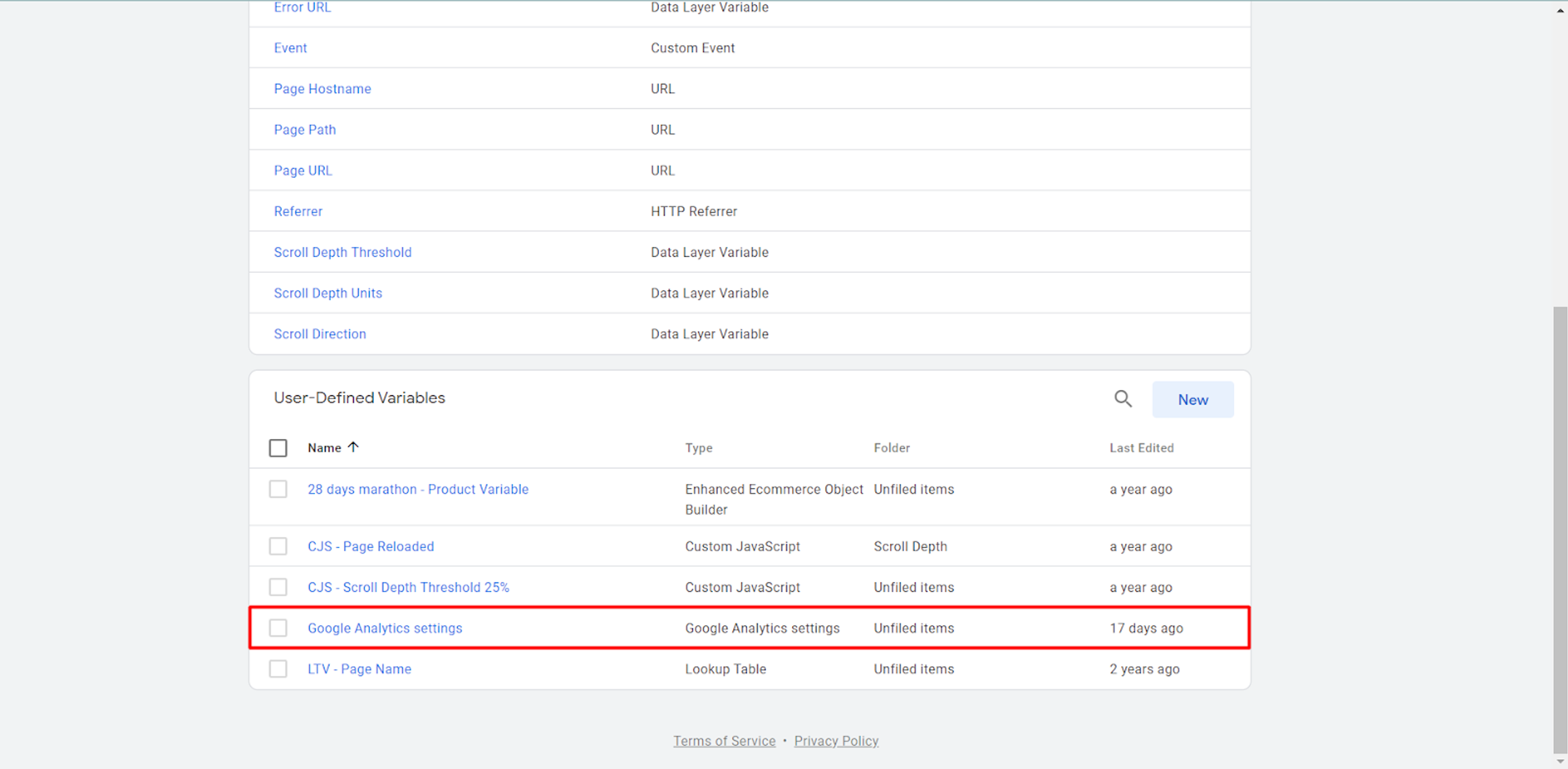Tick the select-all checkbox in header

[x=278, y=448]
